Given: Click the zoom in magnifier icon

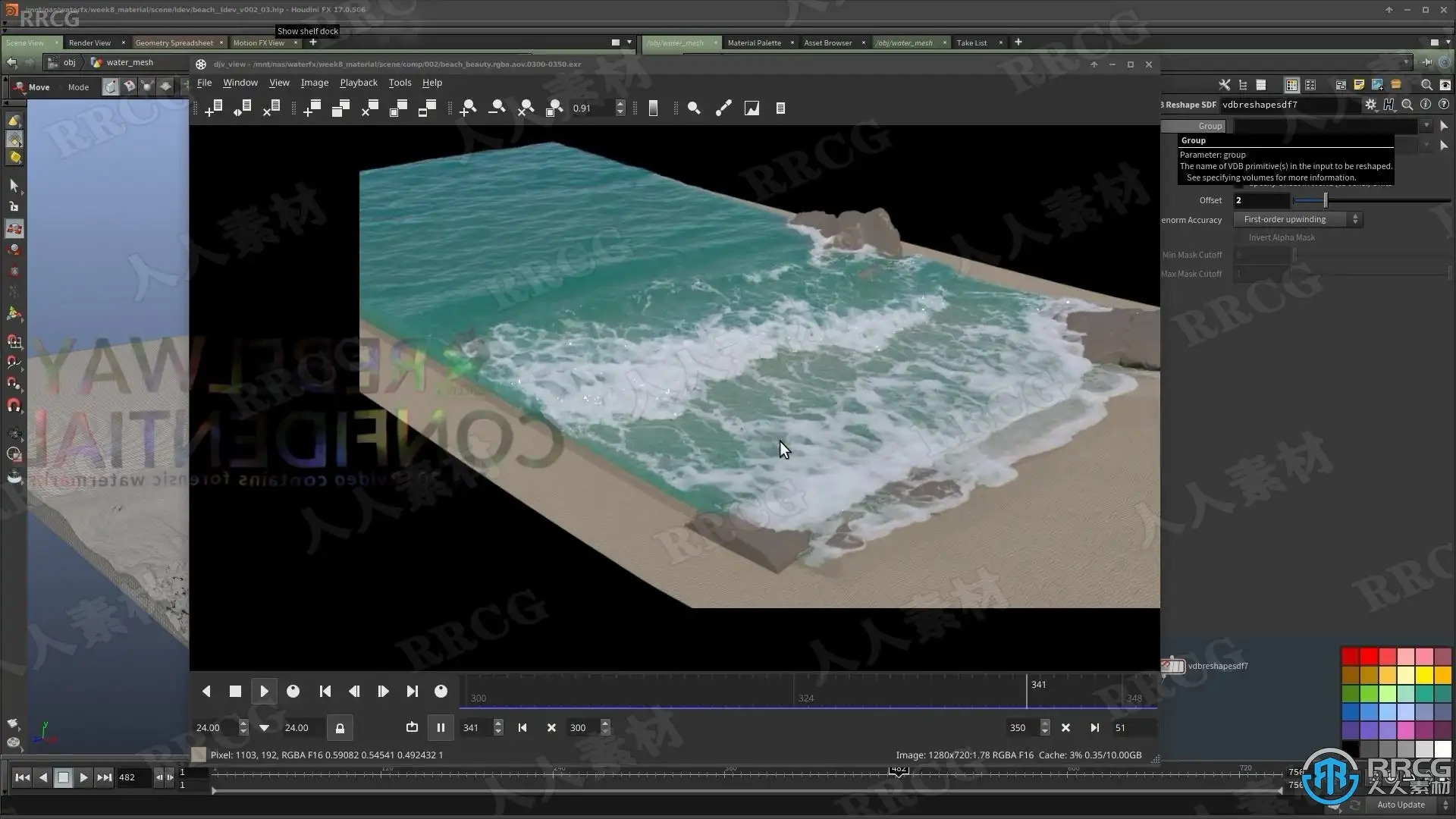Looking at the screenshot, I should pyautogui.click(x=469, y=108).
